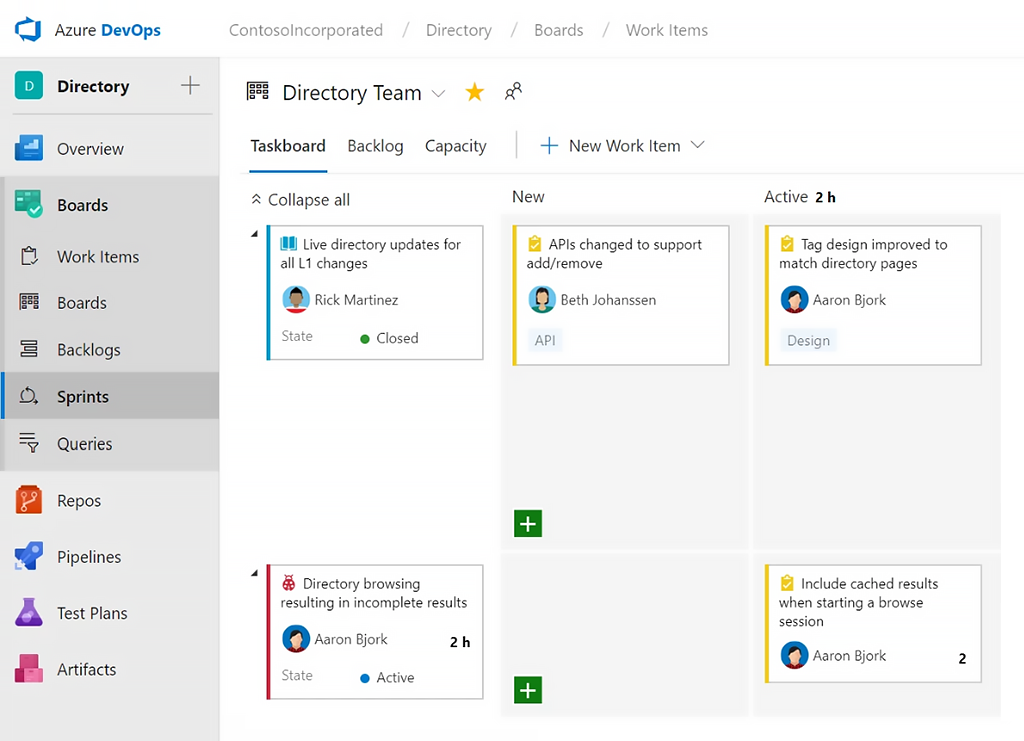Click the user story book icon on Live directory card
Image resolution: width=1024 pixels, height=741 pixels.
point(289,244)
